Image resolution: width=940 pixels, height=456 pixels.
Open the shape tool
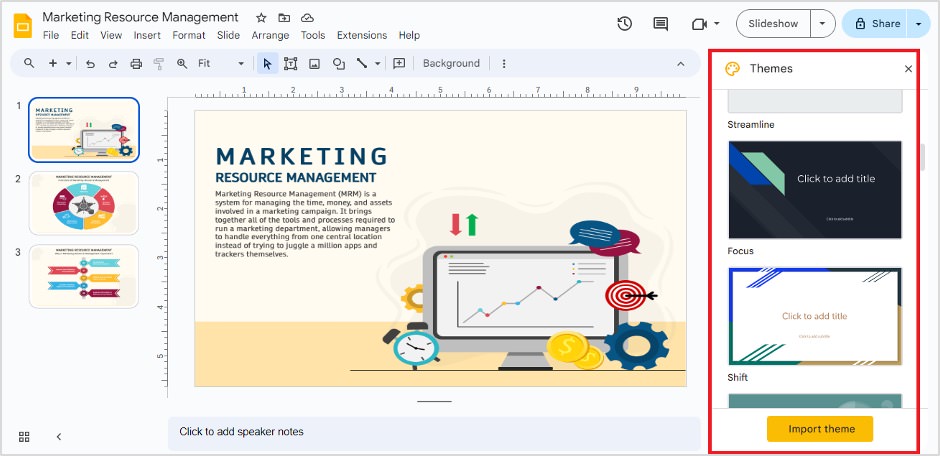(x=339, y=64)
